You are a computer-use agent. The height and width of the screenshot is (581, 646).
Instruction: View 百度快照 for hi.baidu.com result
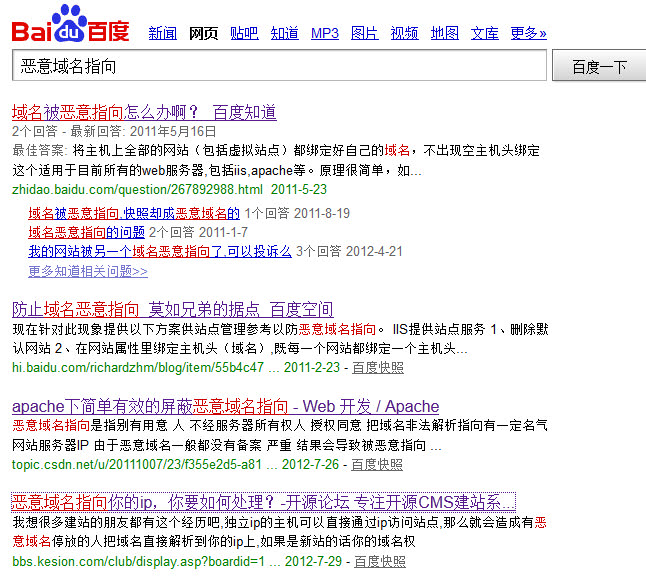click(377, 367)
